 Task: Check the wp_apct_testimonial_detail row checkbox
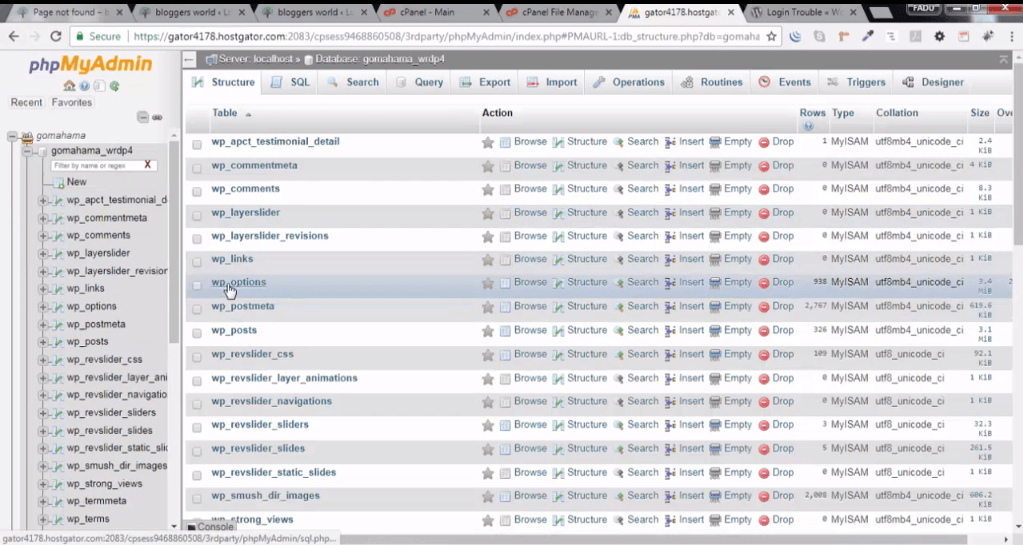(x=197, y=144)
